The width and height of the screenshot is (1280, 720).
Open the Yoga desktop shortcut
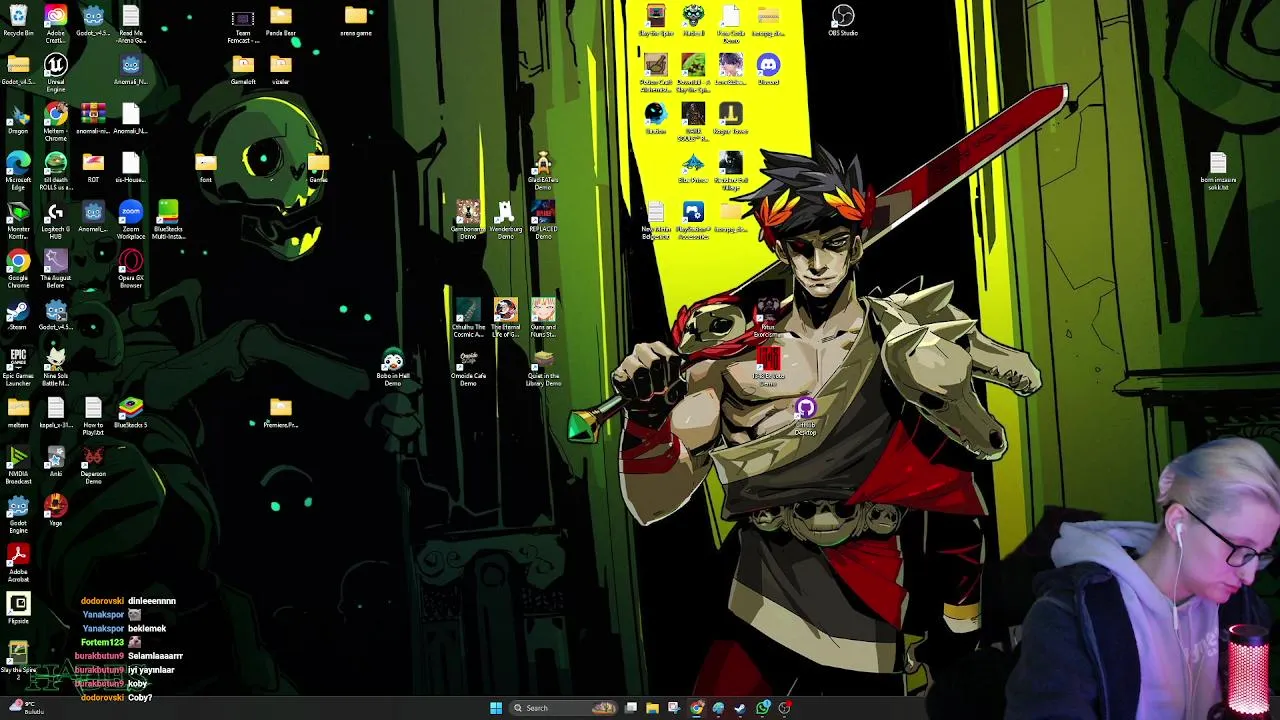pos(55,510)
